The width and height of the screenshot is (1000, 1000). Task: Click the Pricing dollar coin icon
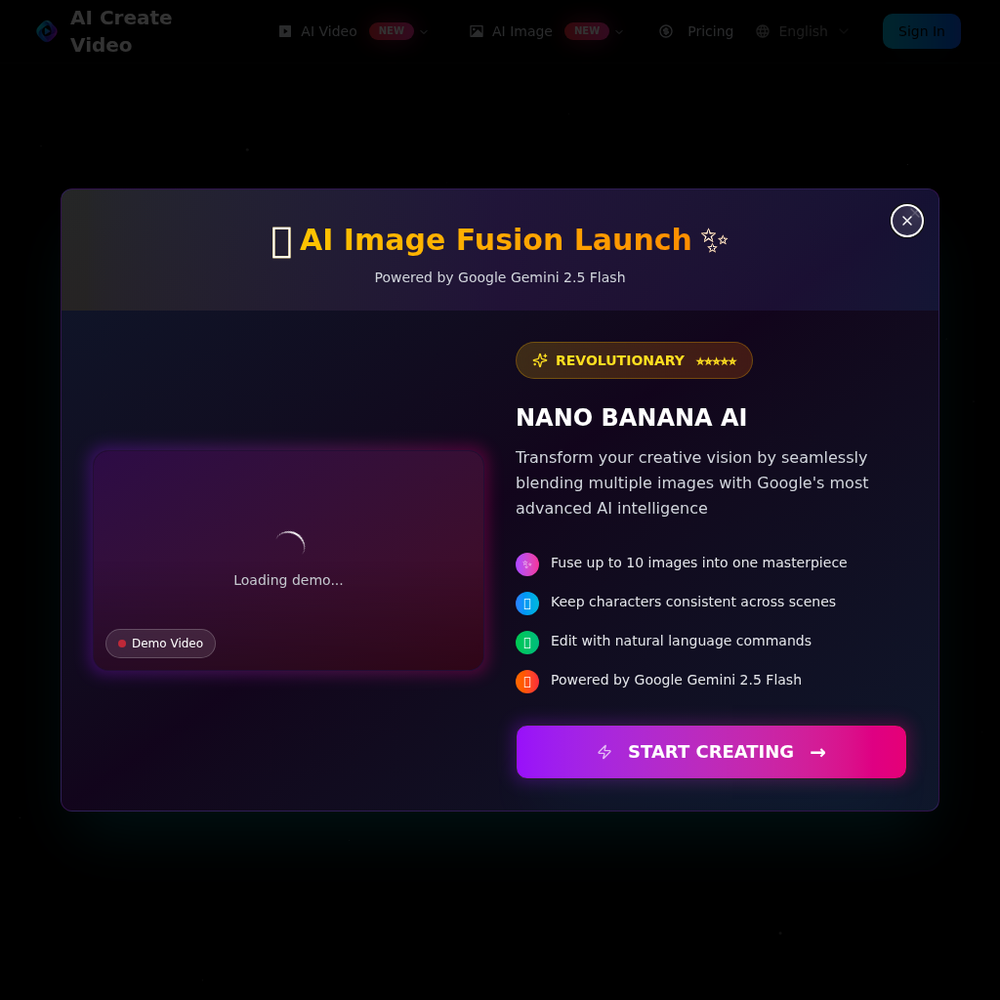coord(666,31)
